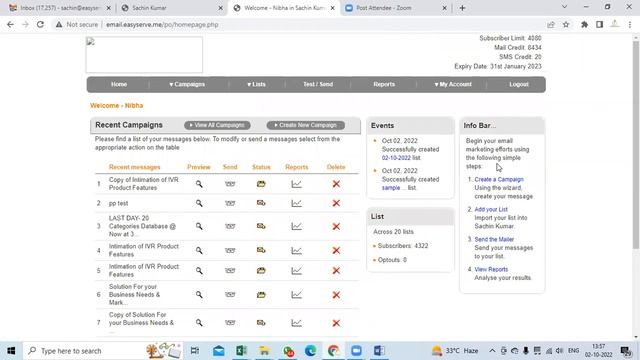Check status of 'pp test' campaign
This screenshot has width=640, height=360.
261,203
